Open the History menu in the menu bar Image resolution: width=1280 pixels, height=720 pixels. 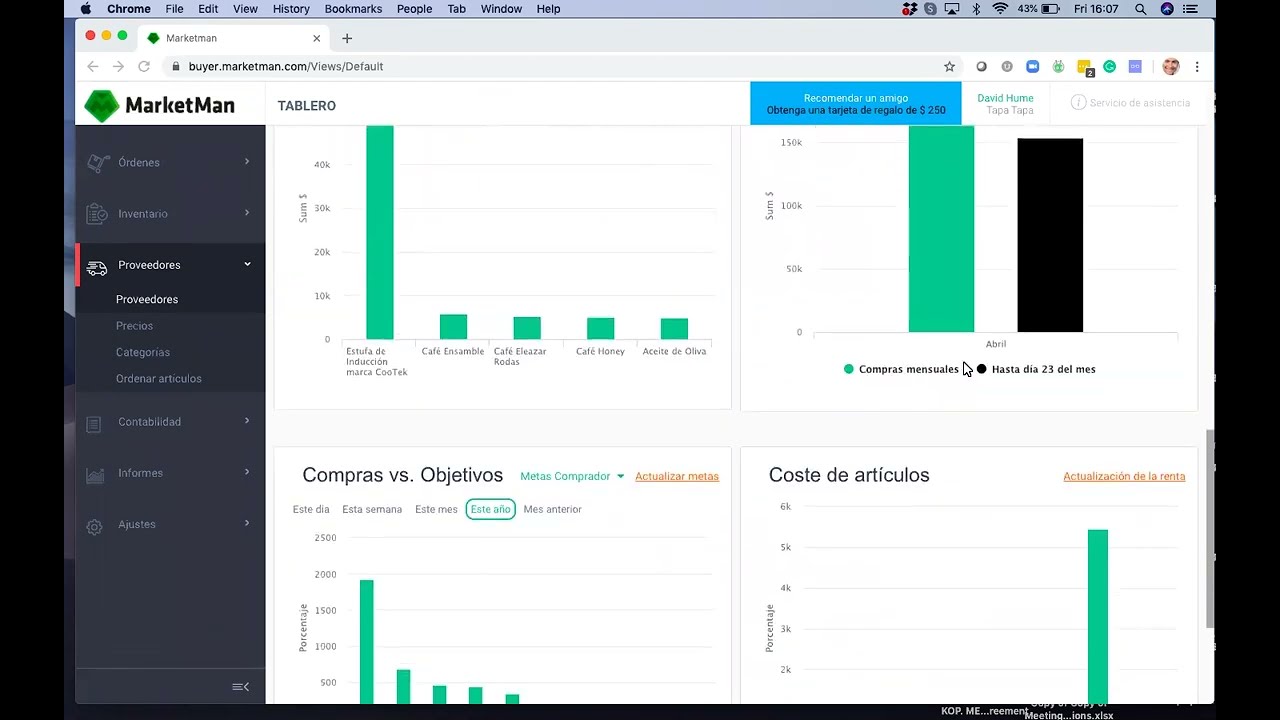click(291, 9)
